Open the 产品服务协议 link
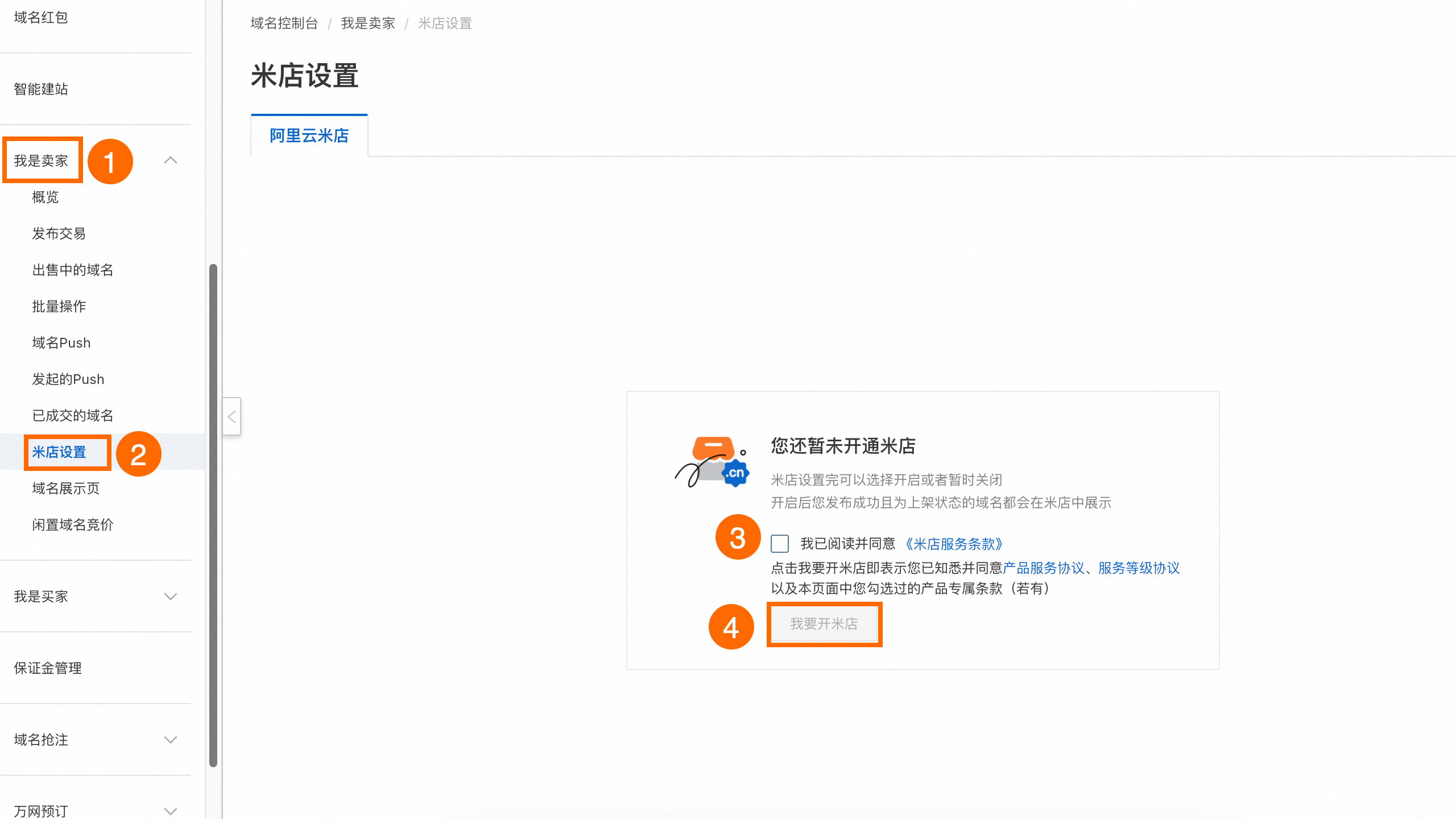Image resolution: width=1456 pixels, height=819 pixels. tap(1044, 568)
